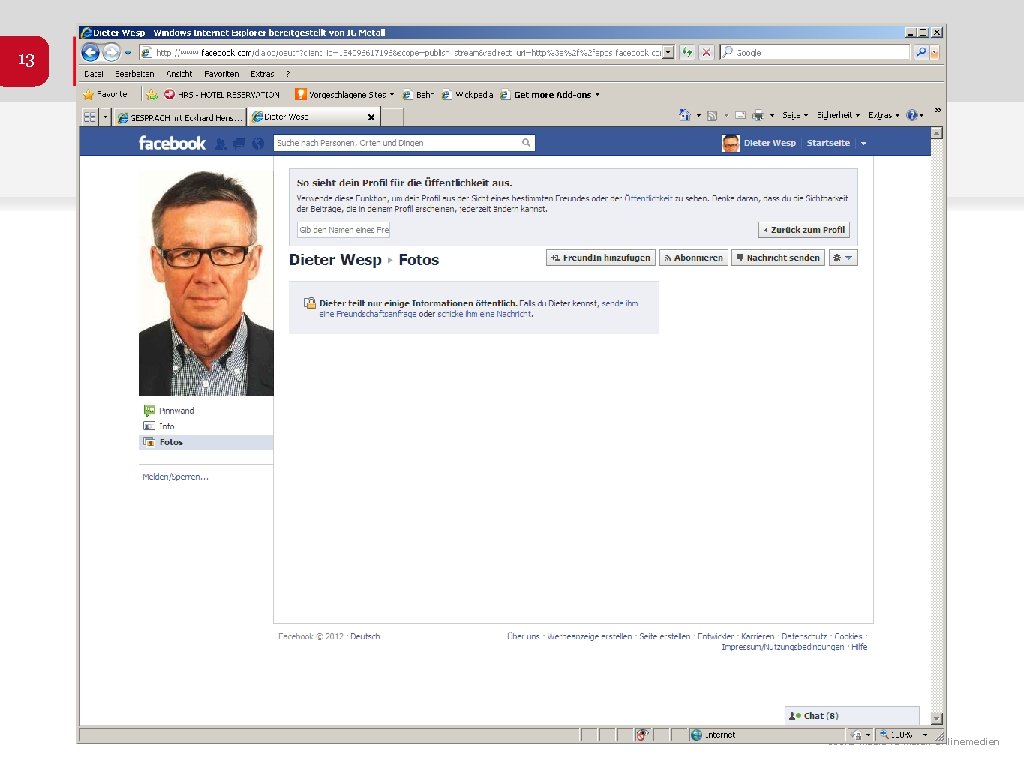Switch to the GESPRÄCH mit Eckhard tab
1024x768 pixels.
[x=180, y=118]
